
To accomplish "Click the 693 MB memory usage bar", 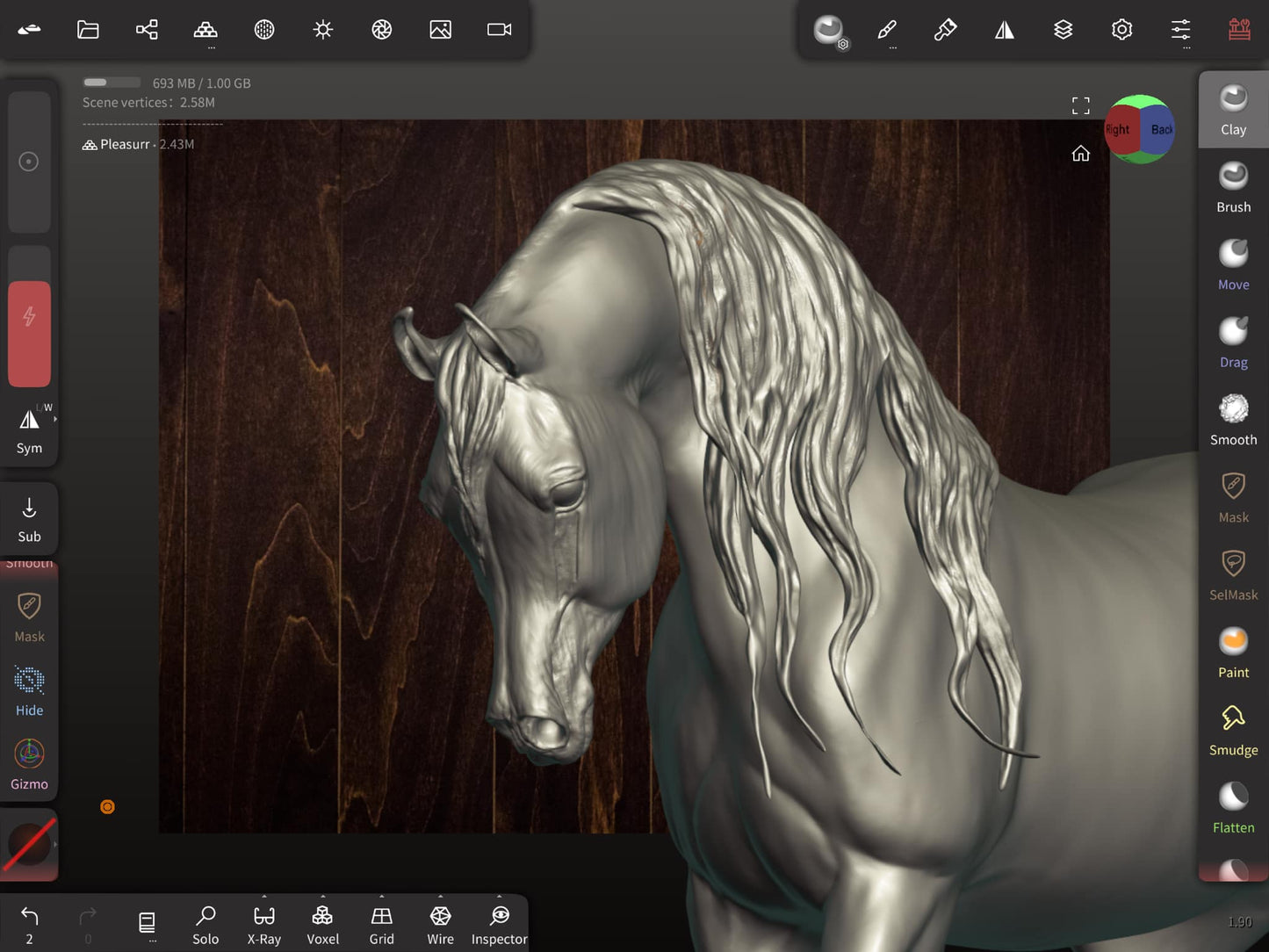I will 112,83.
